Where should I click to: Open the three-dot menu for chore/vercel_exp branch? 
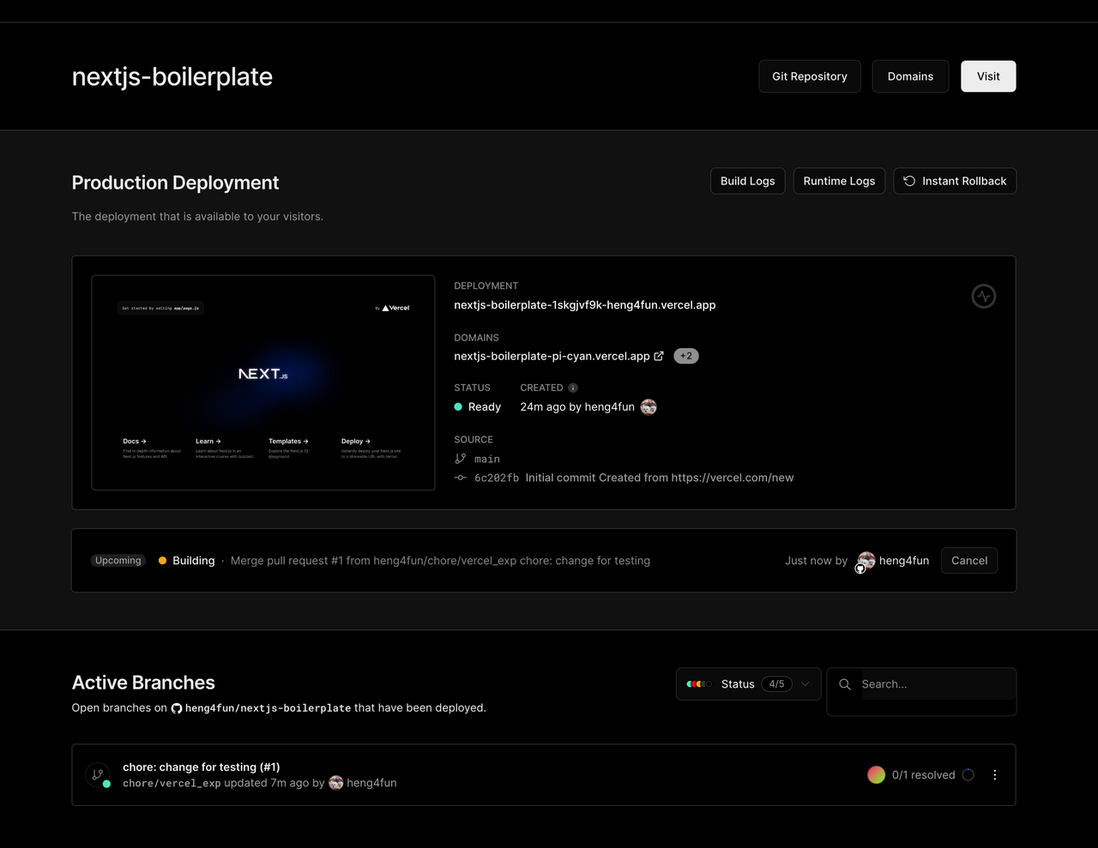994,774
